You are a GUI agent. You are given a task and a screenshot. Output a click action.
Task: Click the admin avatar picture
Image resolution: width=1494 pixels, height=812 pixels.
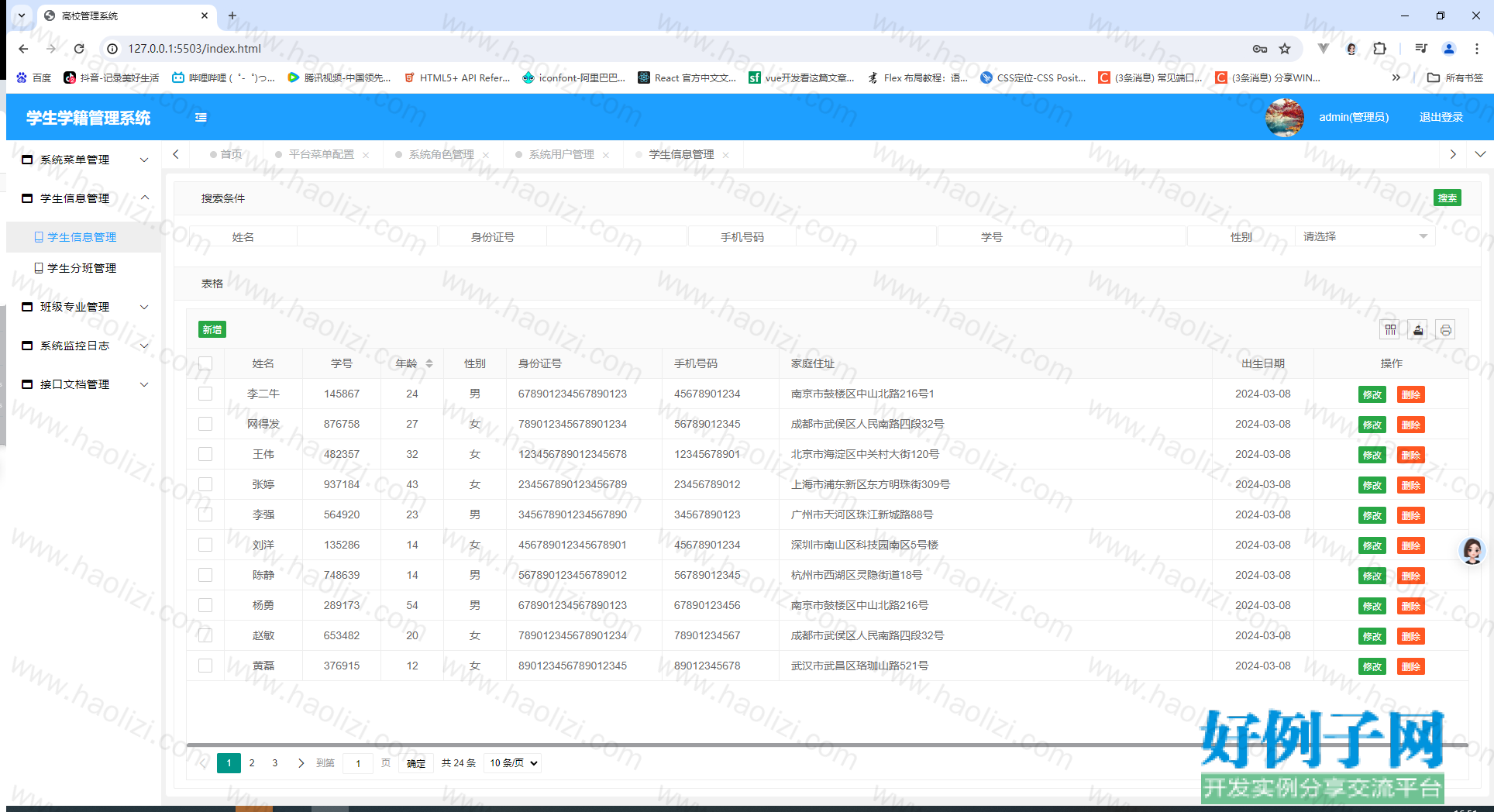(1285, 118)
